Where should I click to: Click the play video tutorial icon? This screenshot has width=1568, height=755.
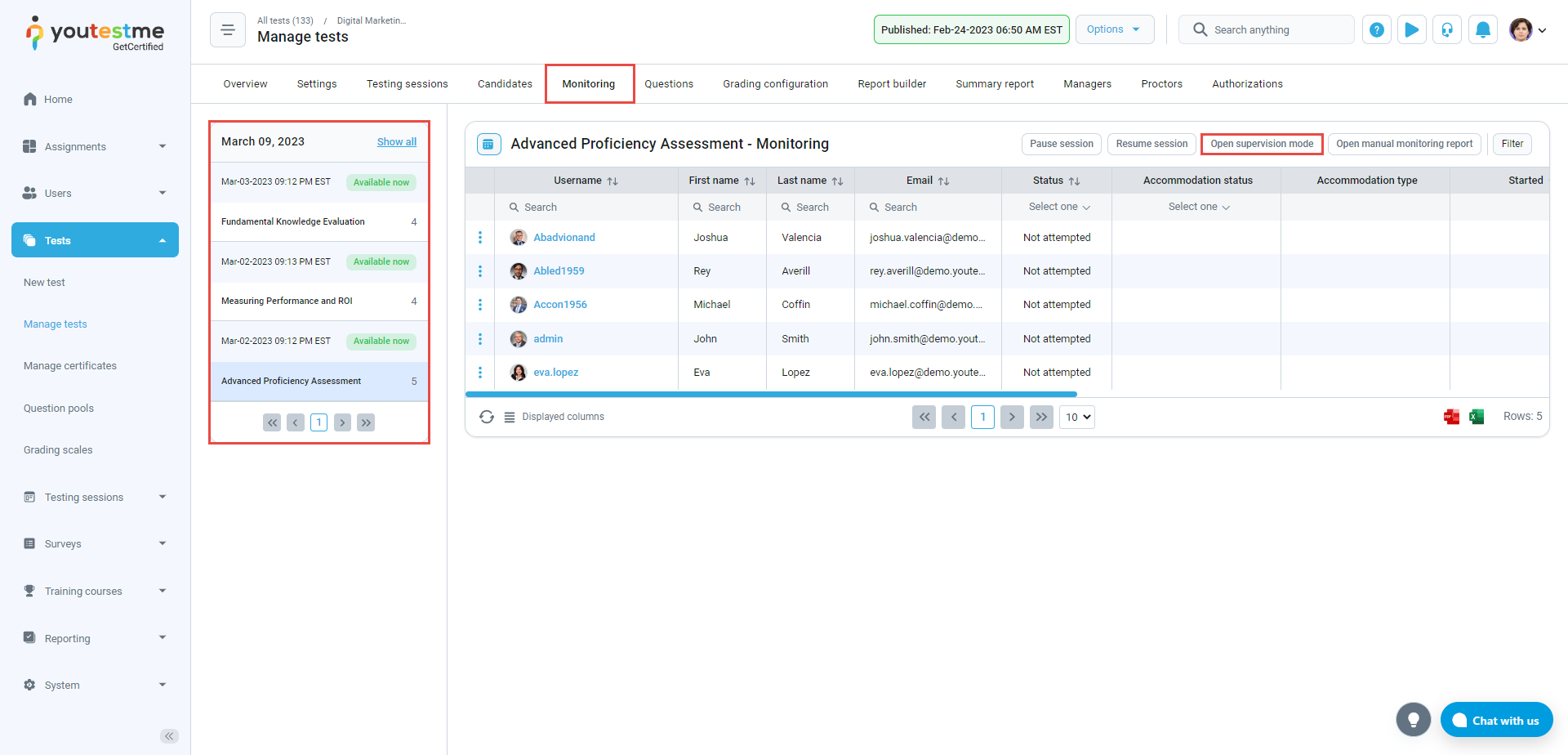point(1411,30)
